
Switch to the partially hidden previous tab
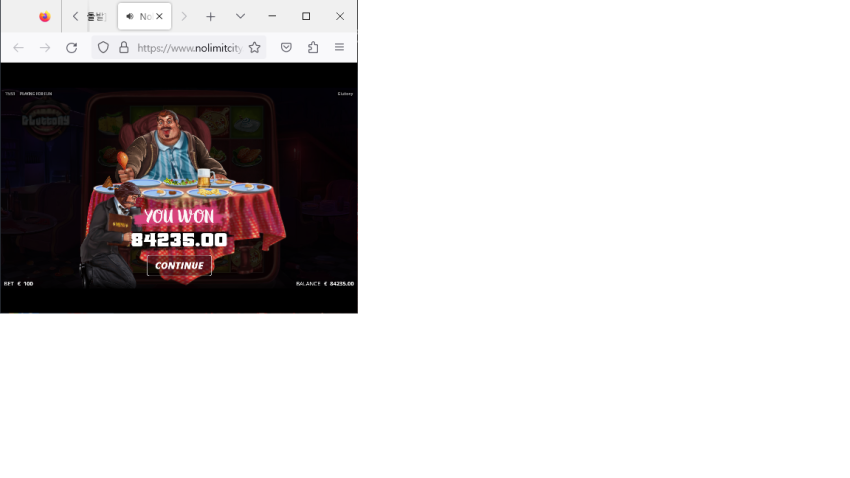click(97, 17)
